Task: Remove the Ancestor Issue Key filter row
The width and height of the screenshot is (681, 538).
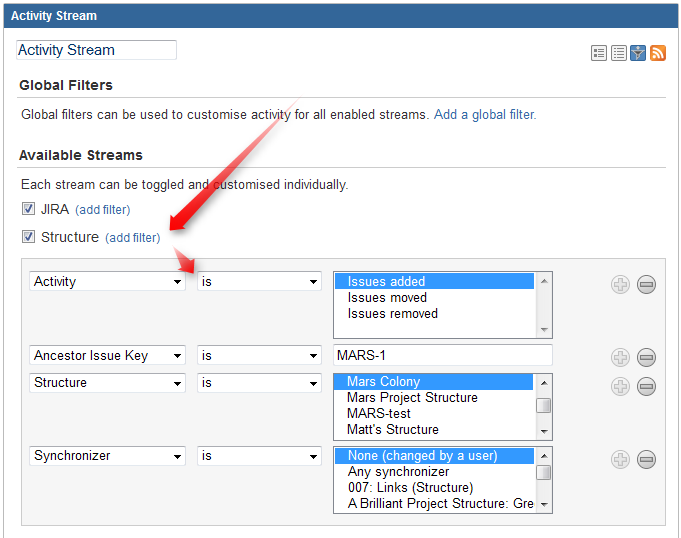Action: 646,358
